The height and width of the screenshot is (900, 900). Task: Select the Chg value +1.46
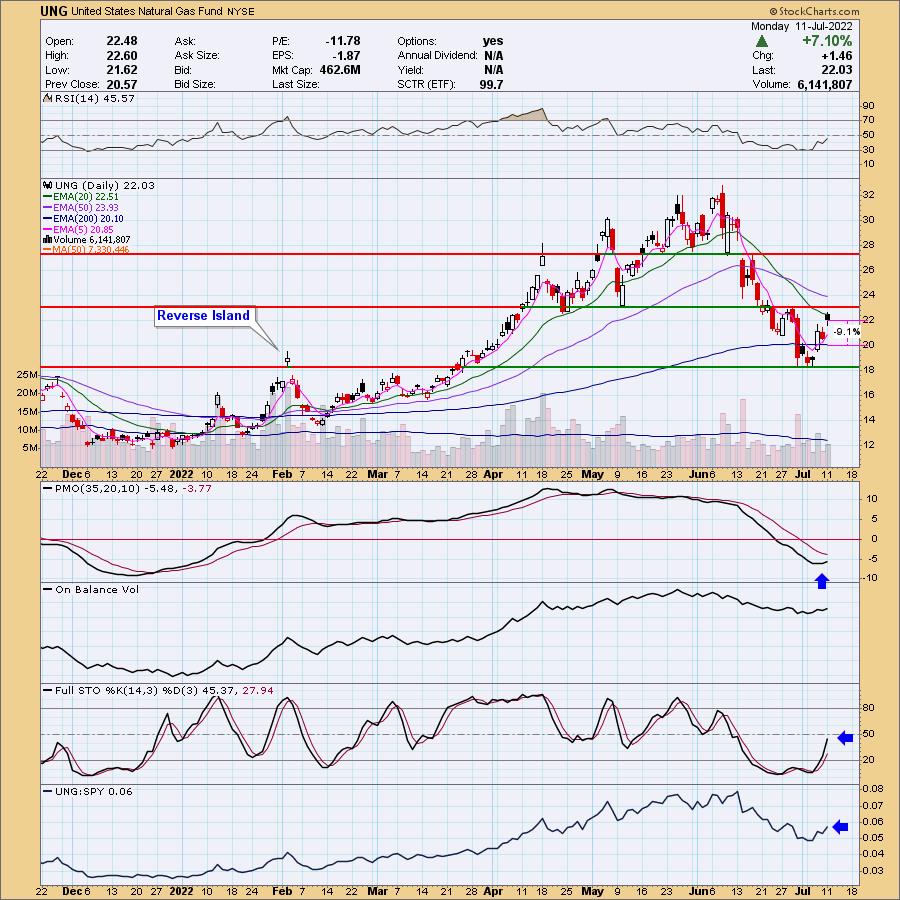(836, 55)
